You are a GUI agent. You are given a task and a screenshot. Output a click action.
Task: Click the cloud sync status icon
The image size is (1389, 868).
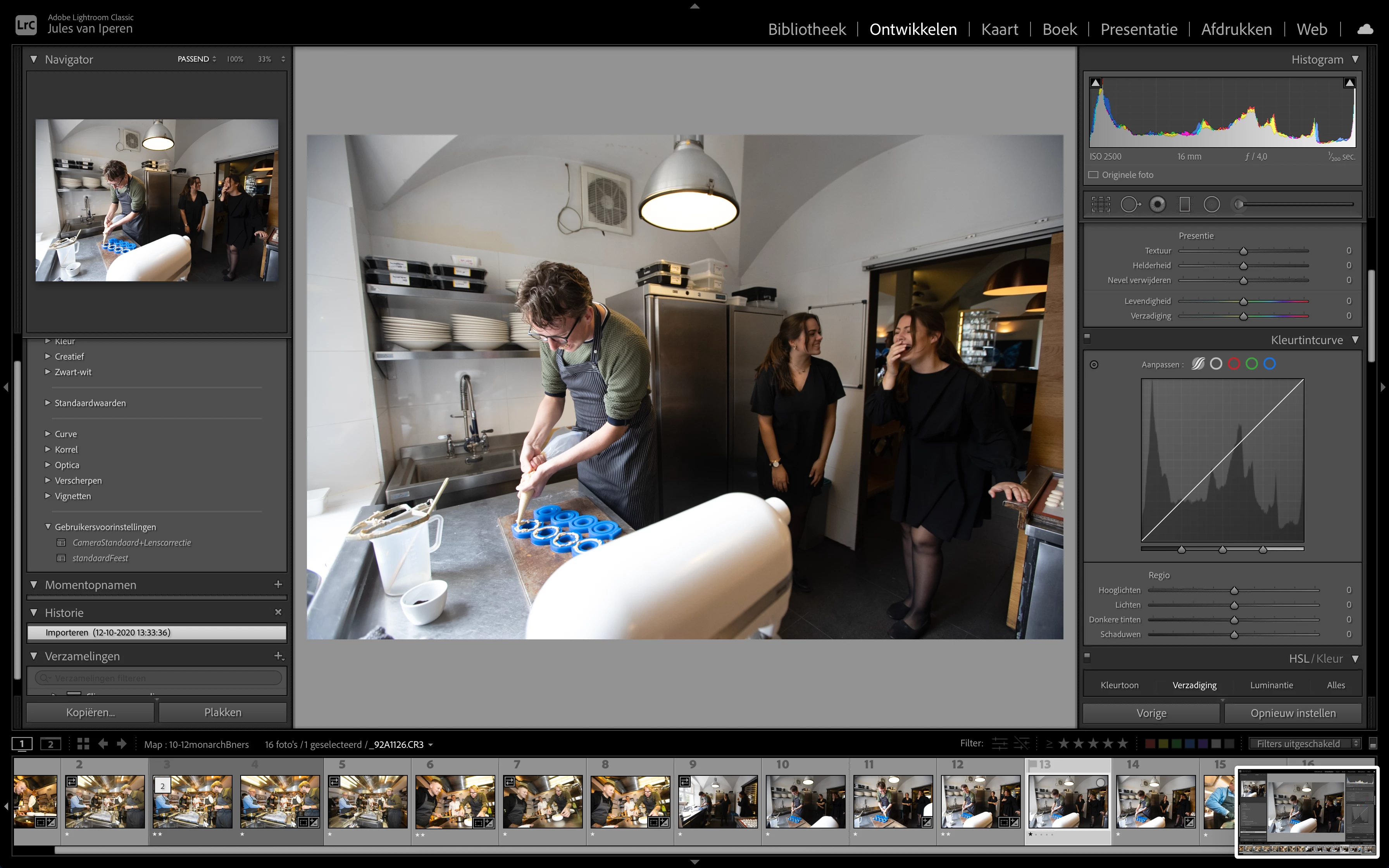(x=1365, y=29)
